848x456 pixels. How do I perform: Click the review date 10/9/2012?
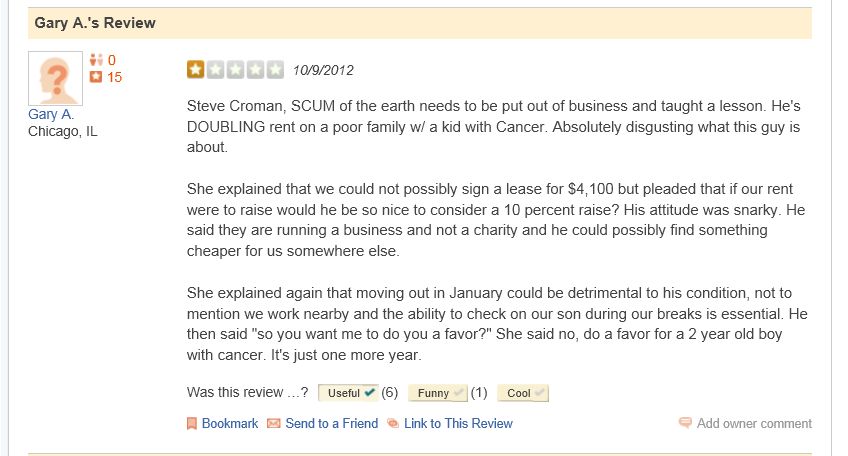click(x=323, y=70)
